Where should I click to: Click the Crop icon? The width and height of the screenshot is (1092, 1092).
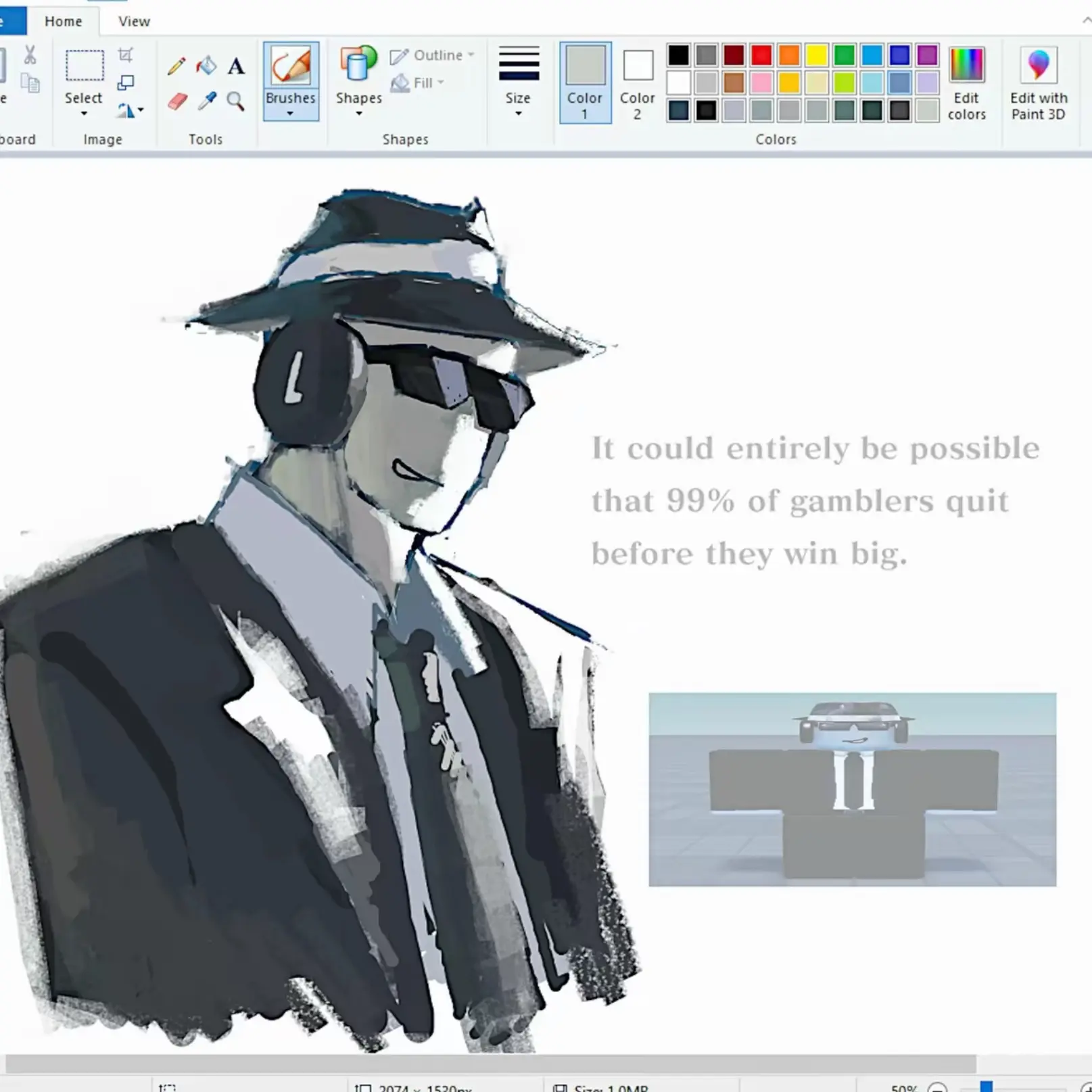click(x=125, y=55)
